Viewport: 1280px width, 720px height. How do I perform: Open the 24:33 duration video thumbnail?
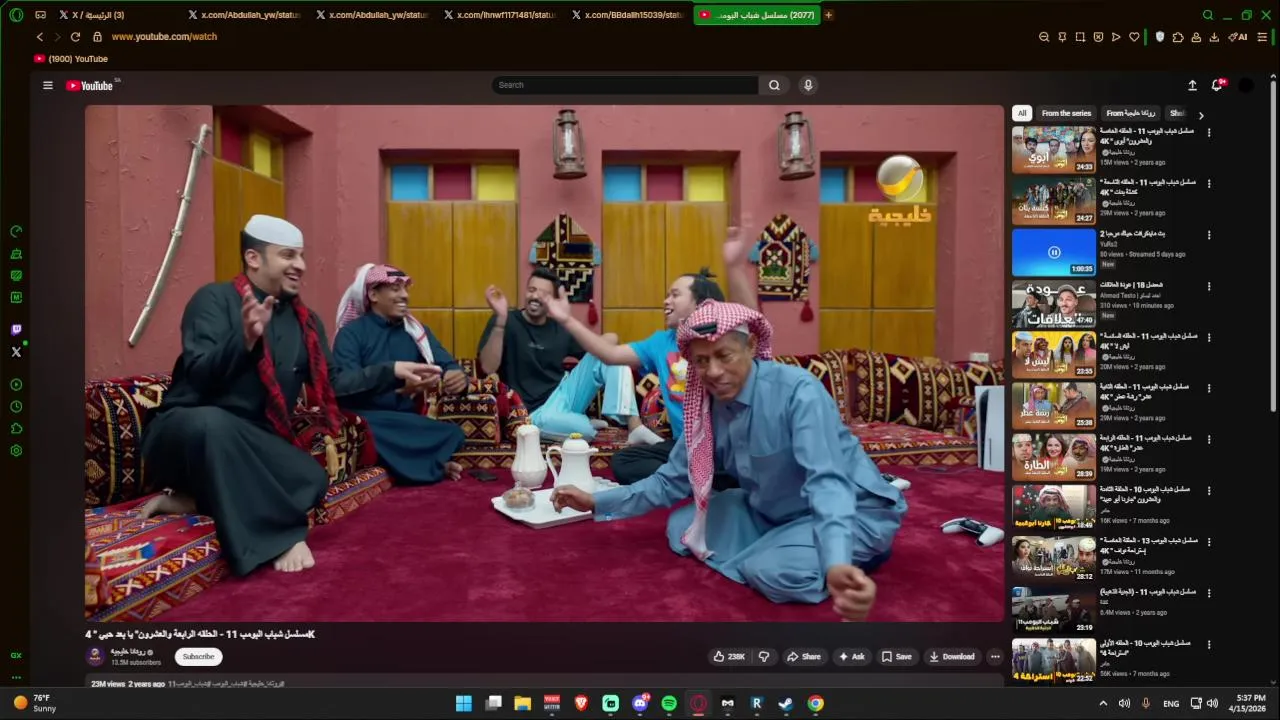point(1054,149)
